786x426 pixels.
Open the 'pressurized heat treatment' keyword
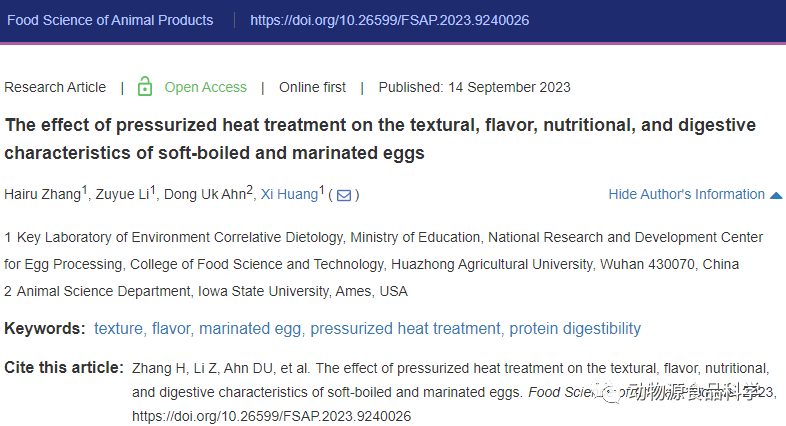click(x=405, y=328)
